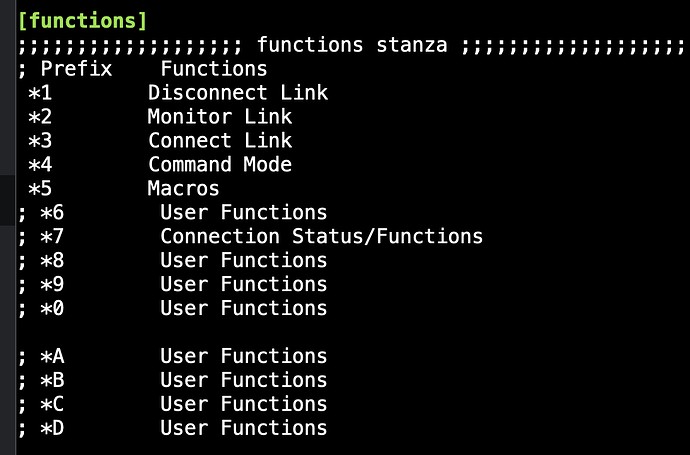
Task: Click on Monitor Link text
Action: [x=220, y=117]
